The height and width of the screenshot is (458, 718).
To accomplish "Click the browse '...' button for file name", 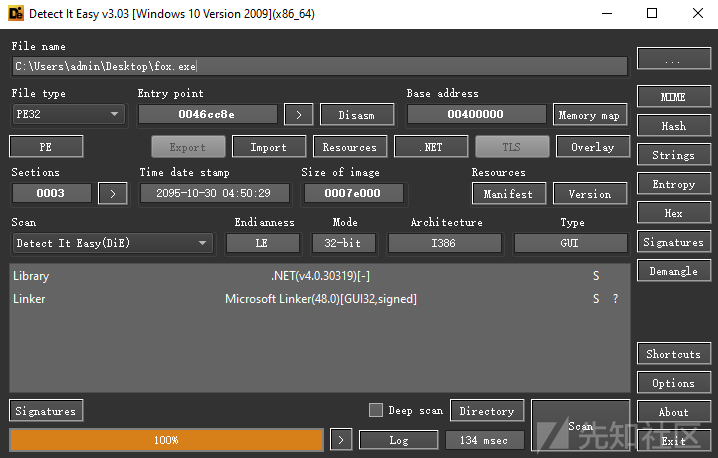I will [674, 60].
